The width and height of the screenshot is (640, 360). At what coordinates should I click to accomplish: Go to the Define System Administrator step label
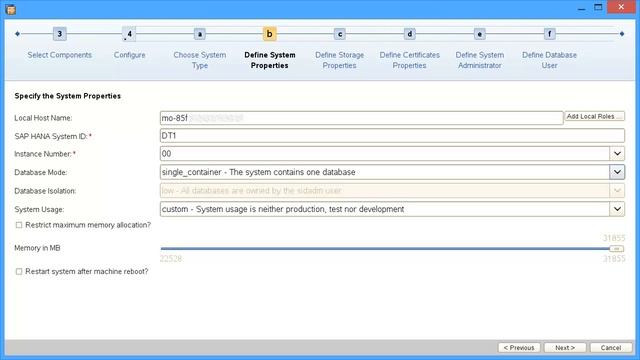point(480,60)
